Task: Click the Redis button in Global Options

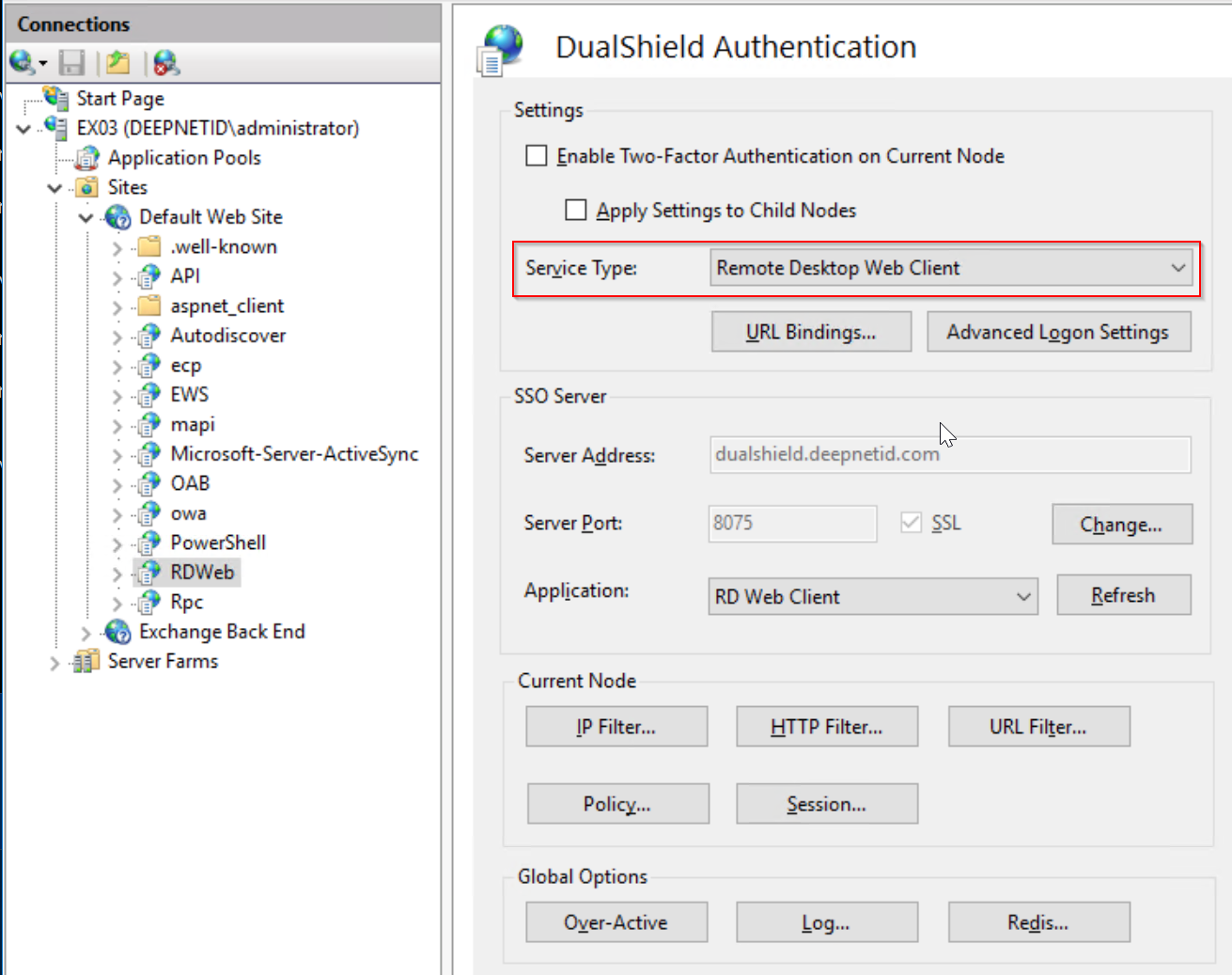Action: pyautogui.click(x=1038, y=922)
